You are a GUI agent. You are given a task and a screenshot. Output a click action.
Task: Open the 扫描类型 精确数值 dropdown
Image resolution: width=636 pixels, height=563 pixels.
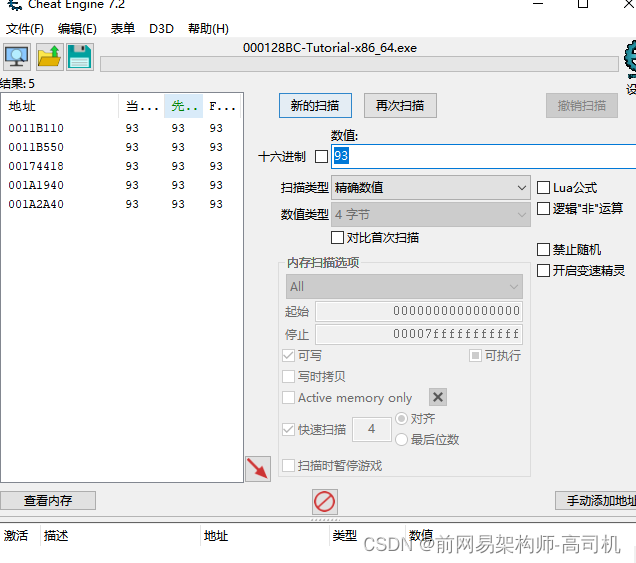tap(431, 188)
